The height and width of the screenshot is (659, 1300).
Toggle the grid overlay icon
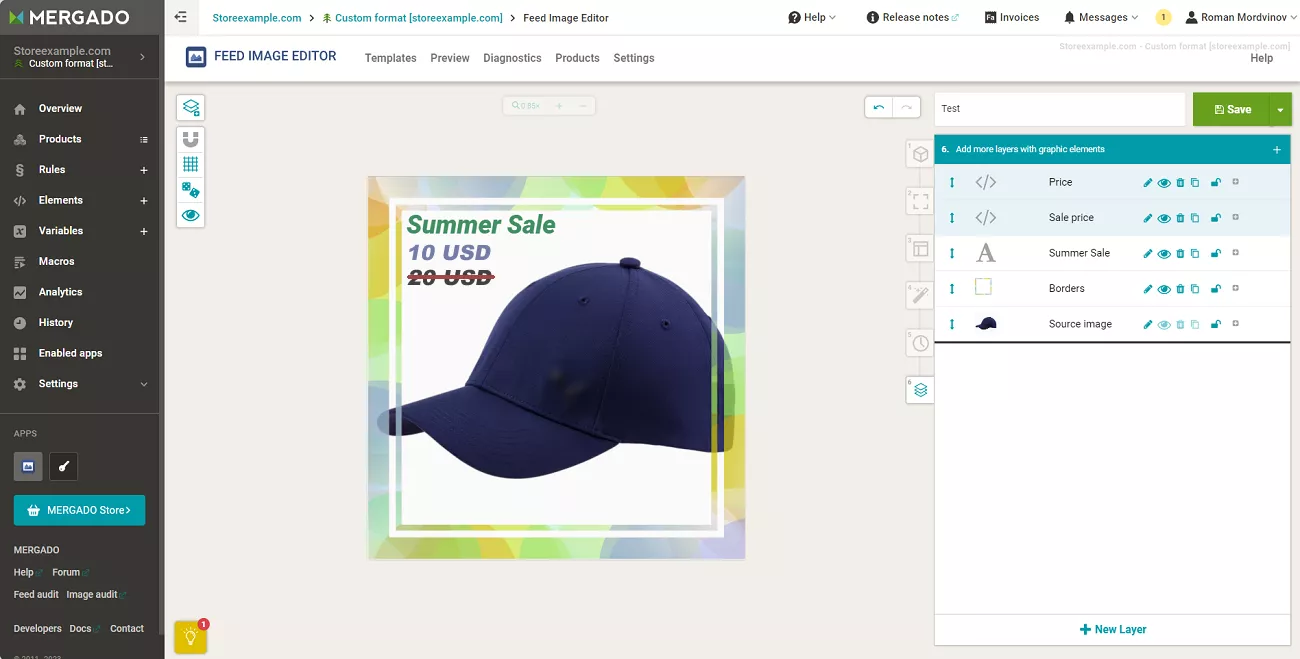click(x=190, y=164)
